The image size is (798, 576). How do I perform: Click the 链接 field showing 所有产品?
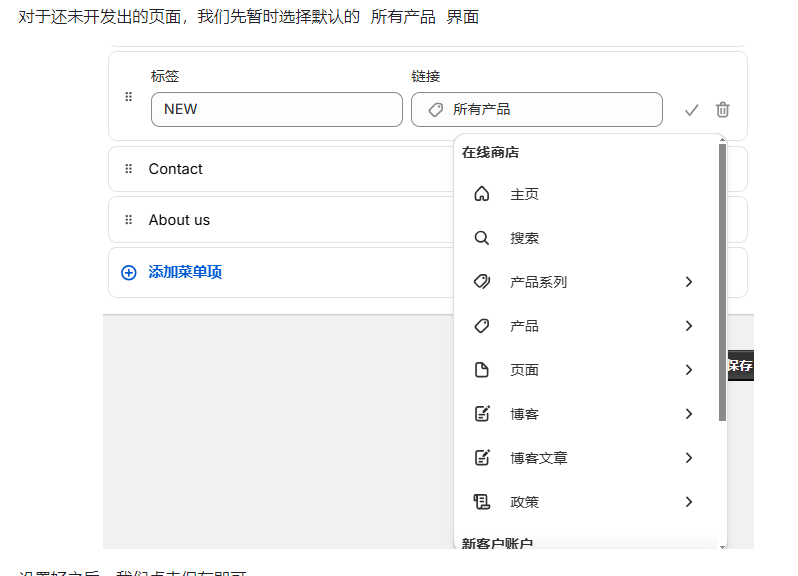[x=537, y=109]
